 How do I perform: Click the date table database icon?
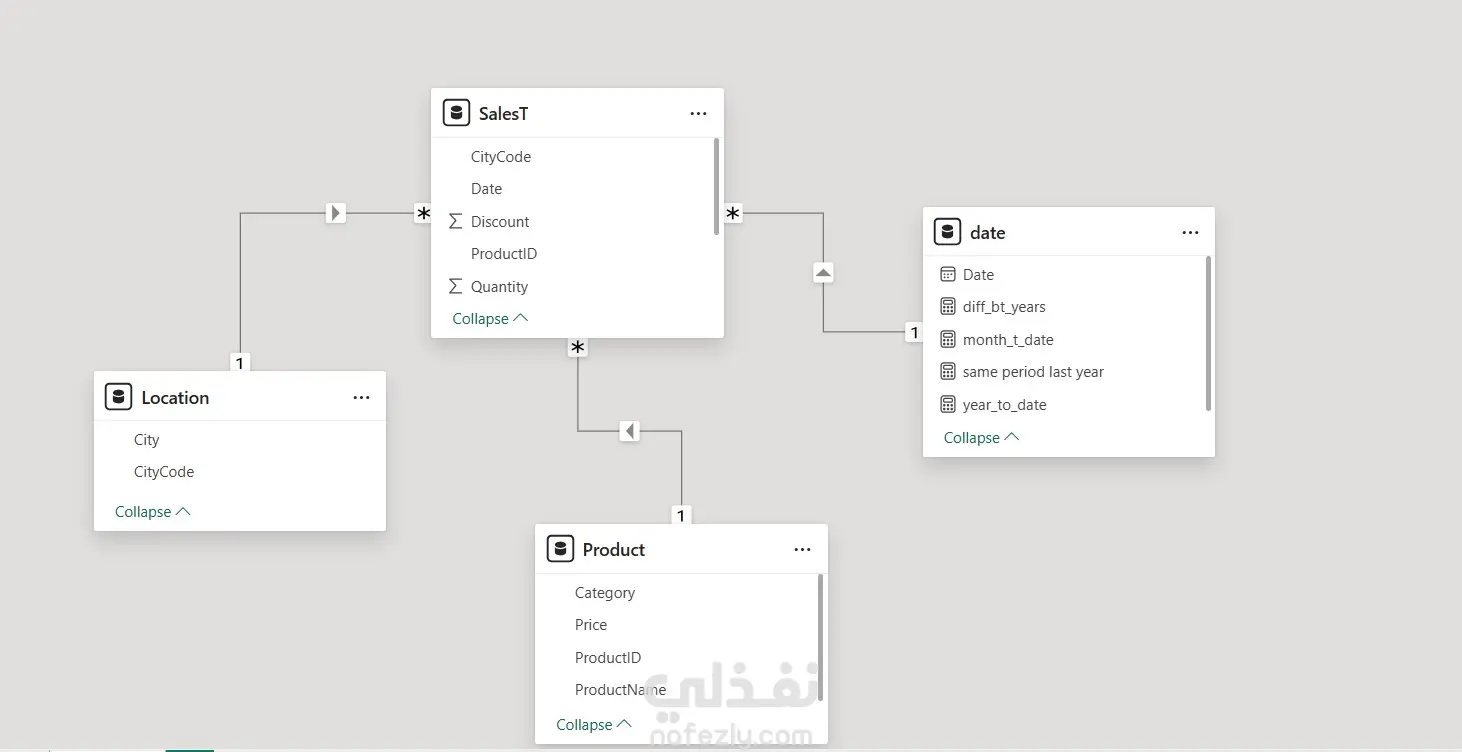[x=947, y=232]
